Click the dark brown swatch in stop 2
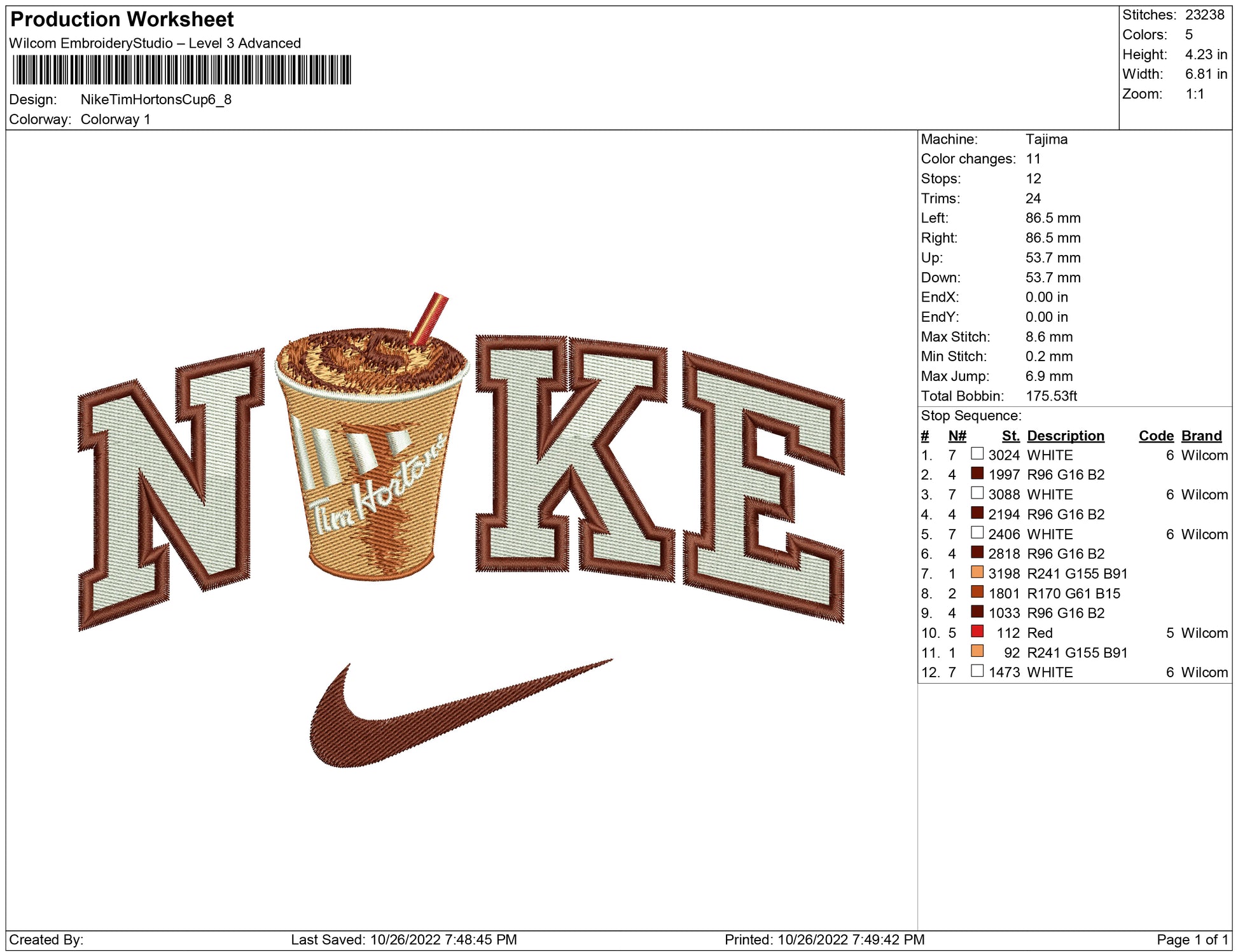This screenshot has height=952, width=1238. [x=977, y=474]
